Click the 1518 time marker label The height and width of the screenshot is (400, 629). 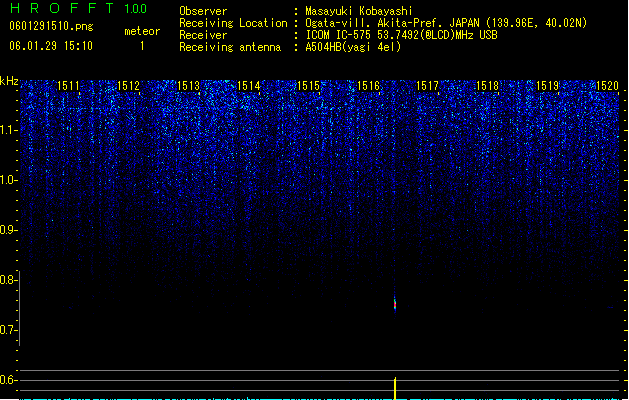click(487, 85)
